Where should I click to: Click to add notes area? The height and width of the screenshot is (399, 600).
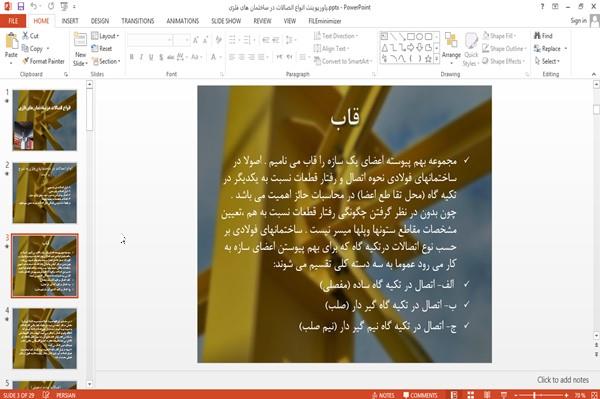click(562, 380)
